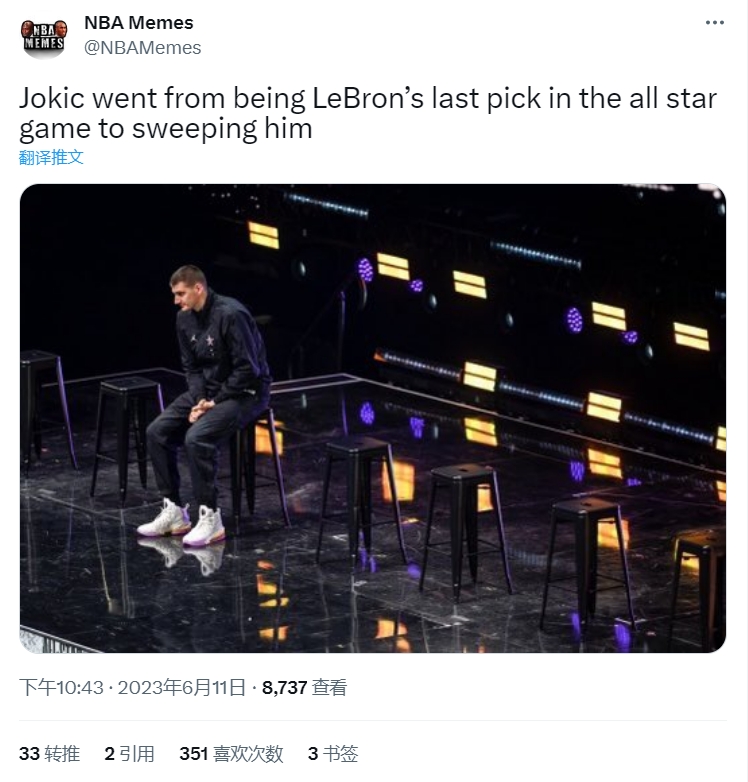This screenshot has width=748, height=782.
Task: Open the 2 引用 quotes list
Action: tap(129, 753)
